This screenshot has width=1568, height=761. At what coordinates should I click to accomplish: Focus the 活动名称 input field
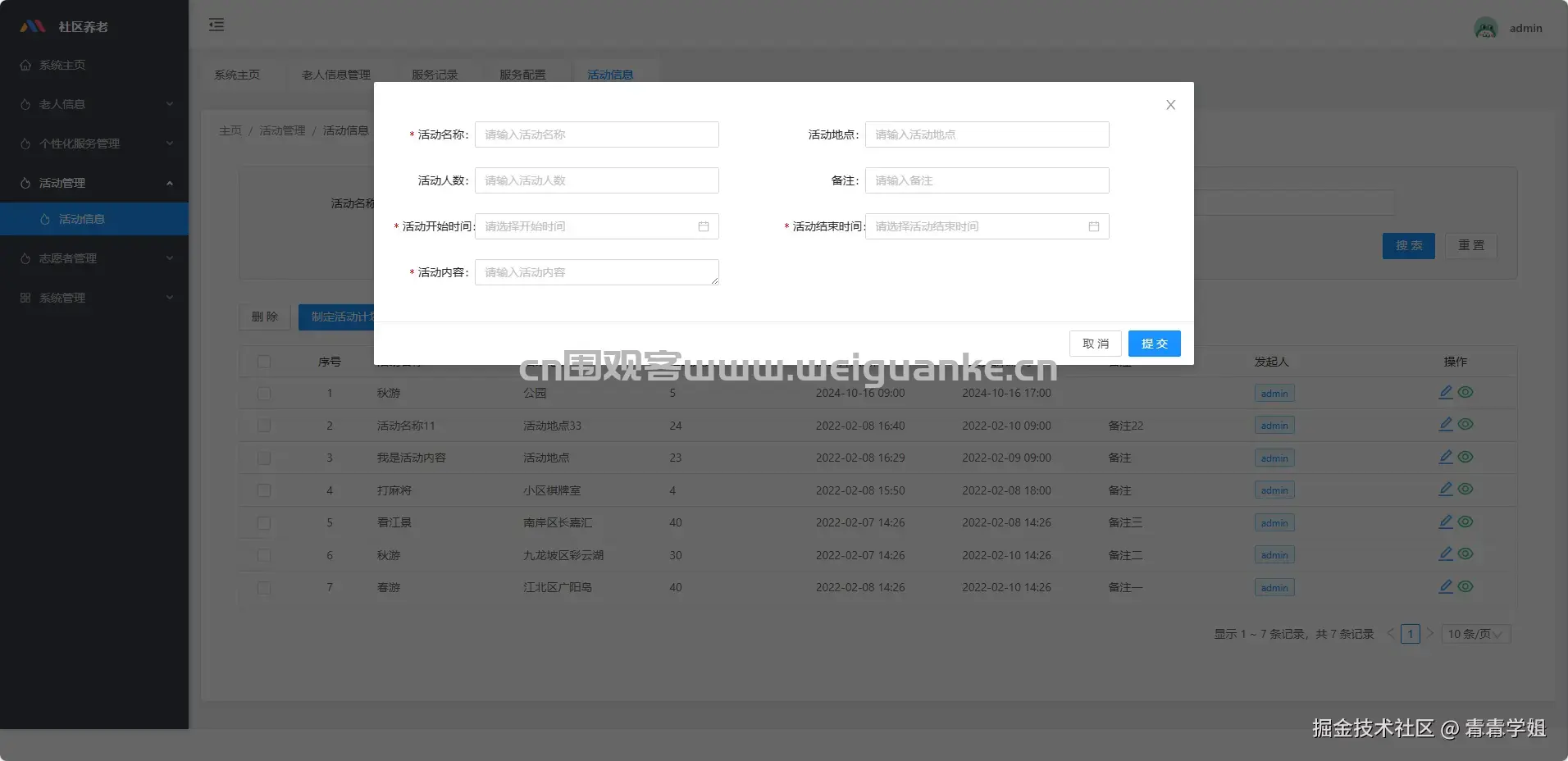597,134
